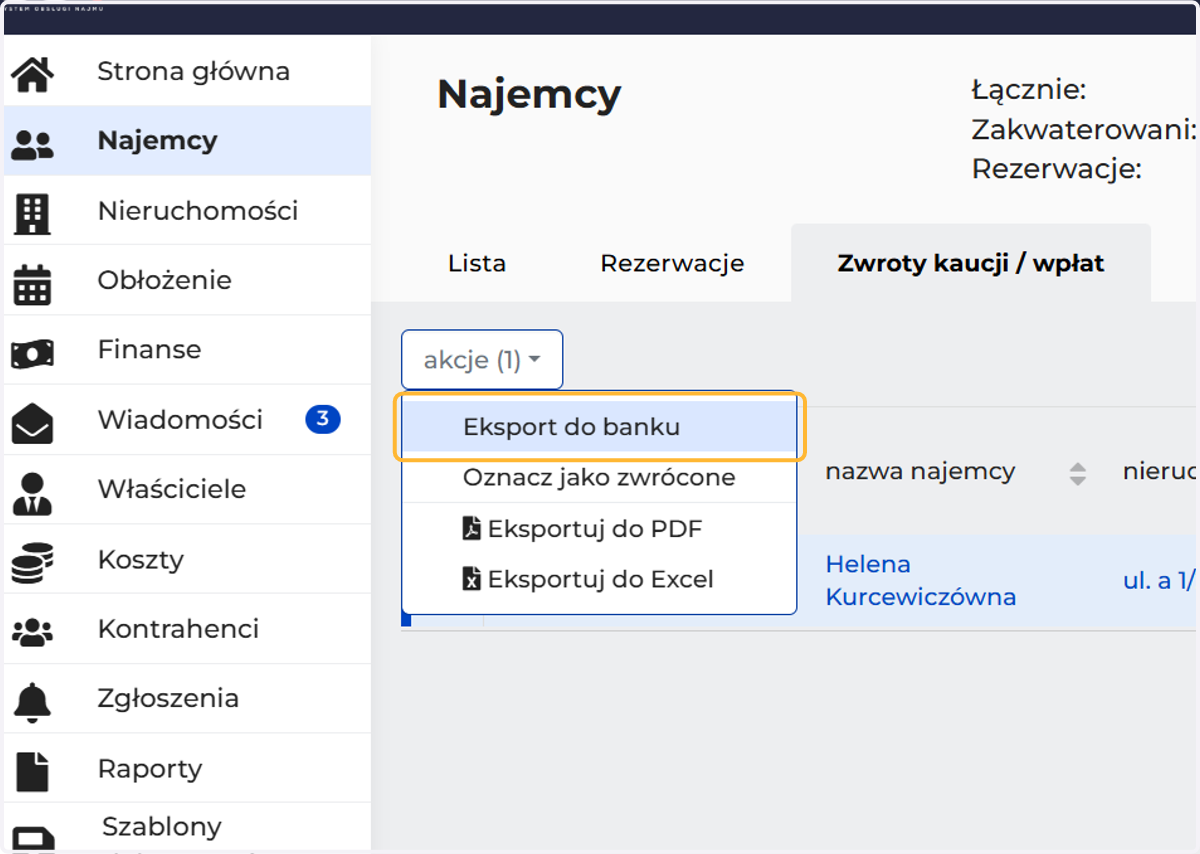The width and height of the screenshot is (1200, 854).
Task: Select the Zwroty kaucji / wpłat tab
Action: pos(971,263)
